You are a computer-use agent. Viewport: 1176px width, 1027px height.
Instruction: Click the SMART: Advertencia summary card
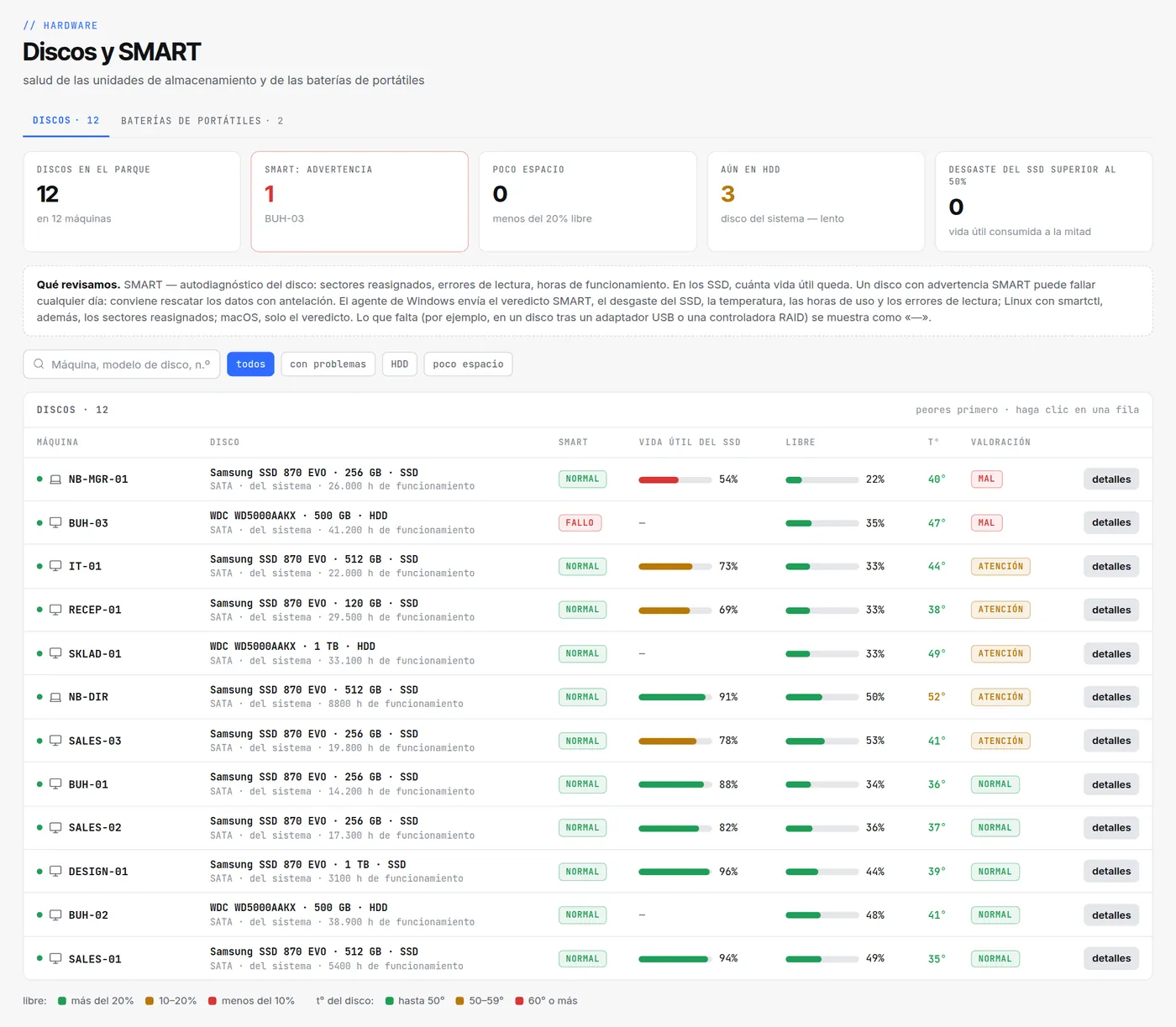(x=360, y=202)
